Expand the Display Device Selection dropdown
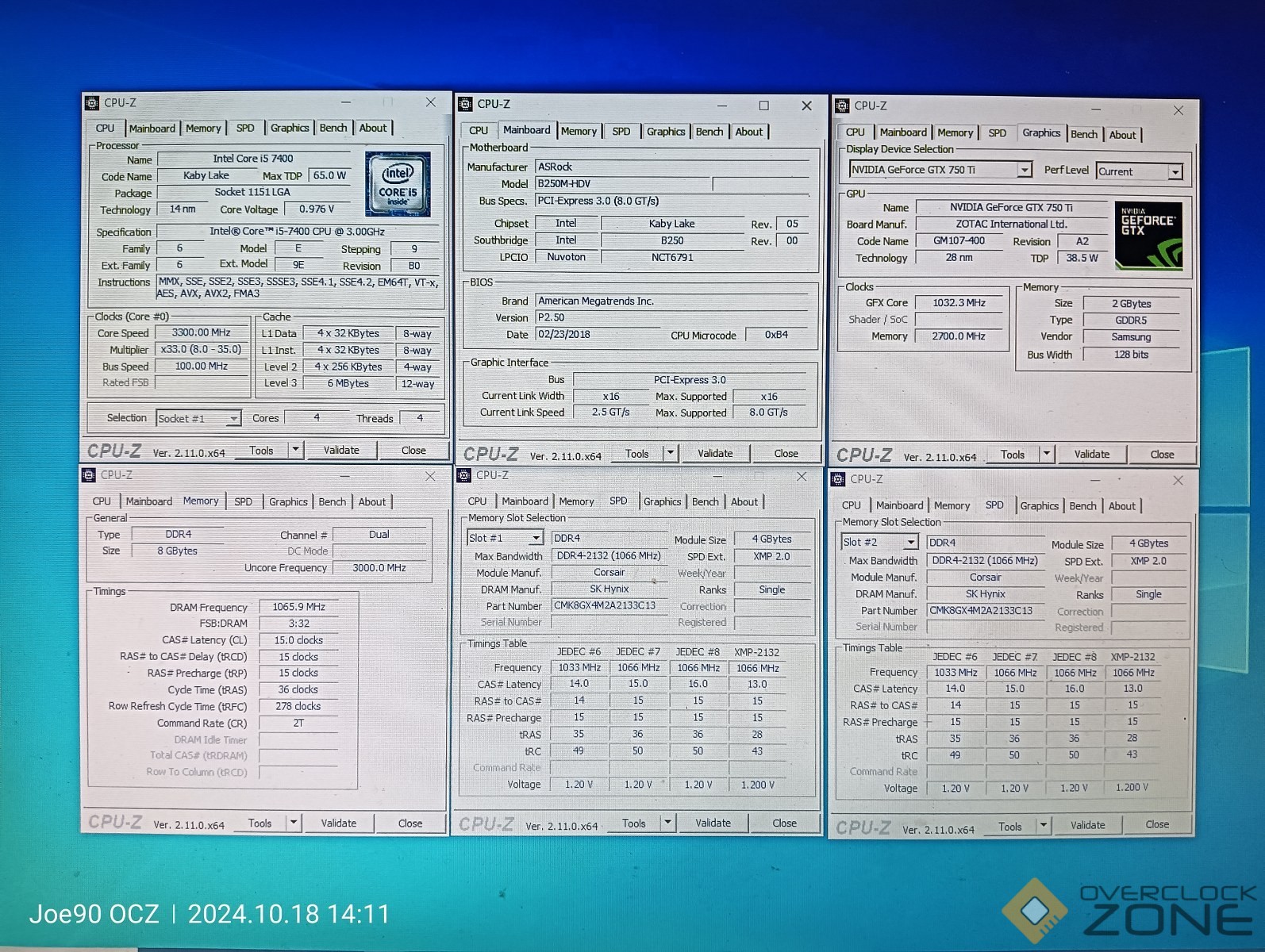The height and width of the screenshot is (952, 1265). [x=1025, y=170]
